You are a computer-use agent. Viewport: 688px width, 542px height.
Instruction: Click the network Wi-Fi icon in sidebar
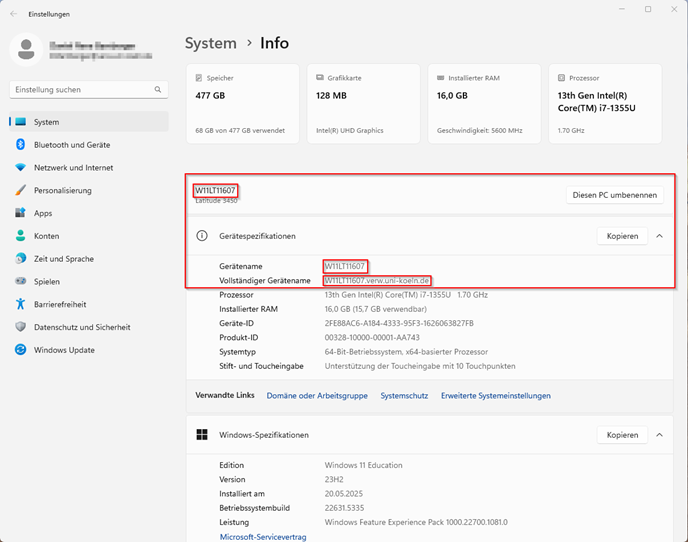(21, 167)
